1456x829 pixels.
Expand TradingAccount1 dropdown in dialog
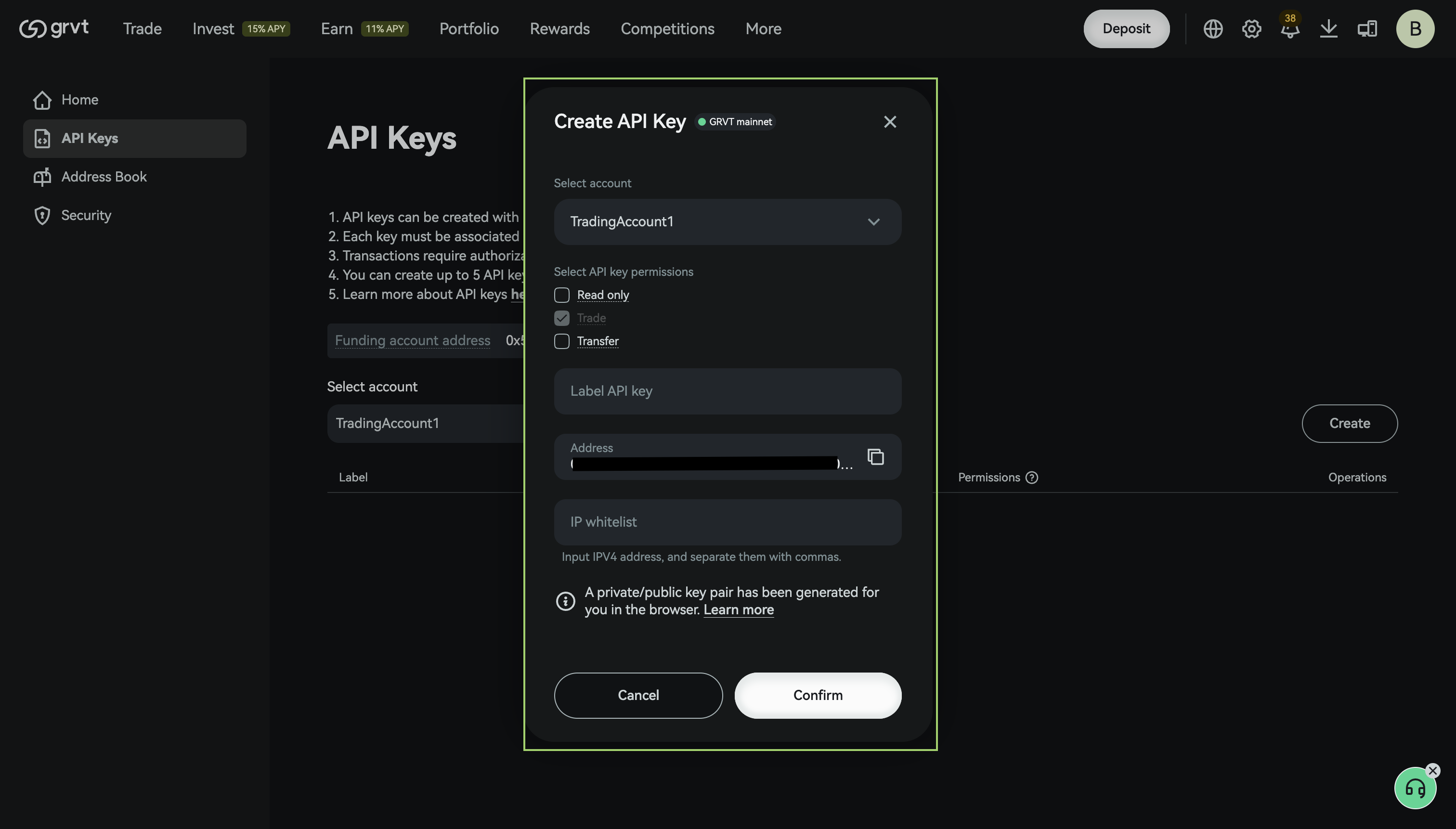click(x=727, y=221)
